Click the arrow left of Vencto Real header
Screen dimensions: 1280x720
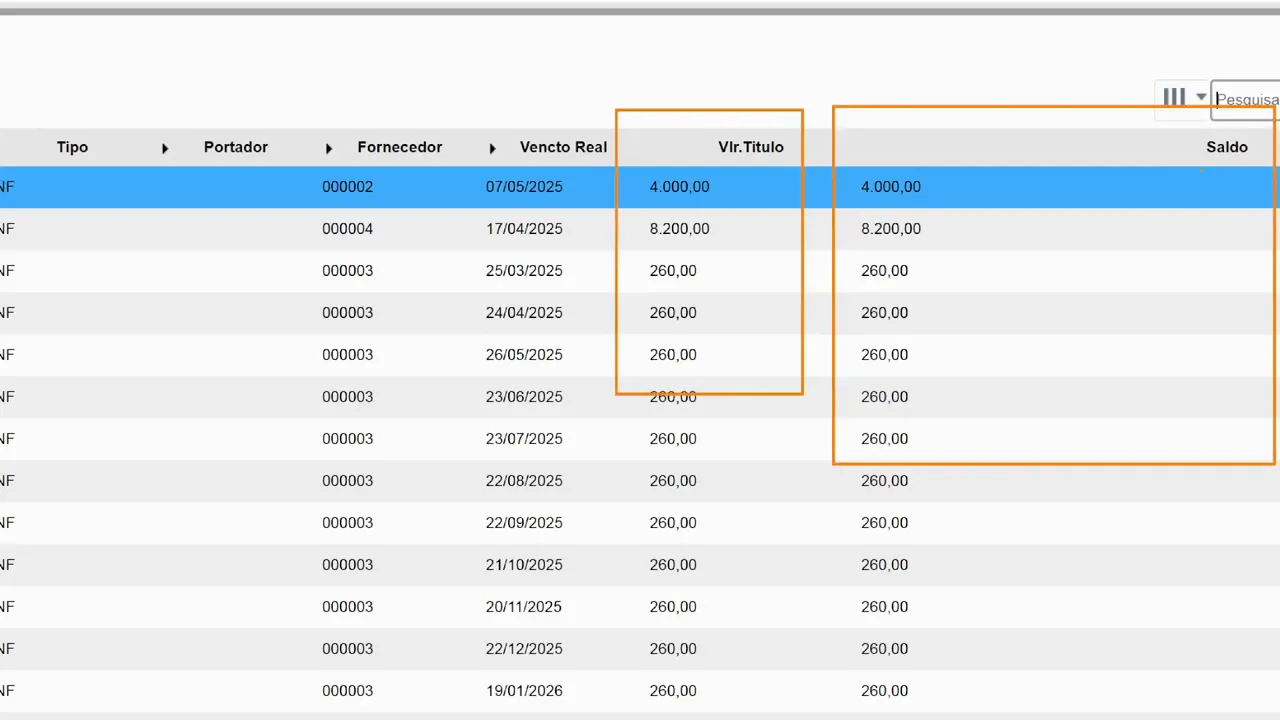[x=492, y=148]
